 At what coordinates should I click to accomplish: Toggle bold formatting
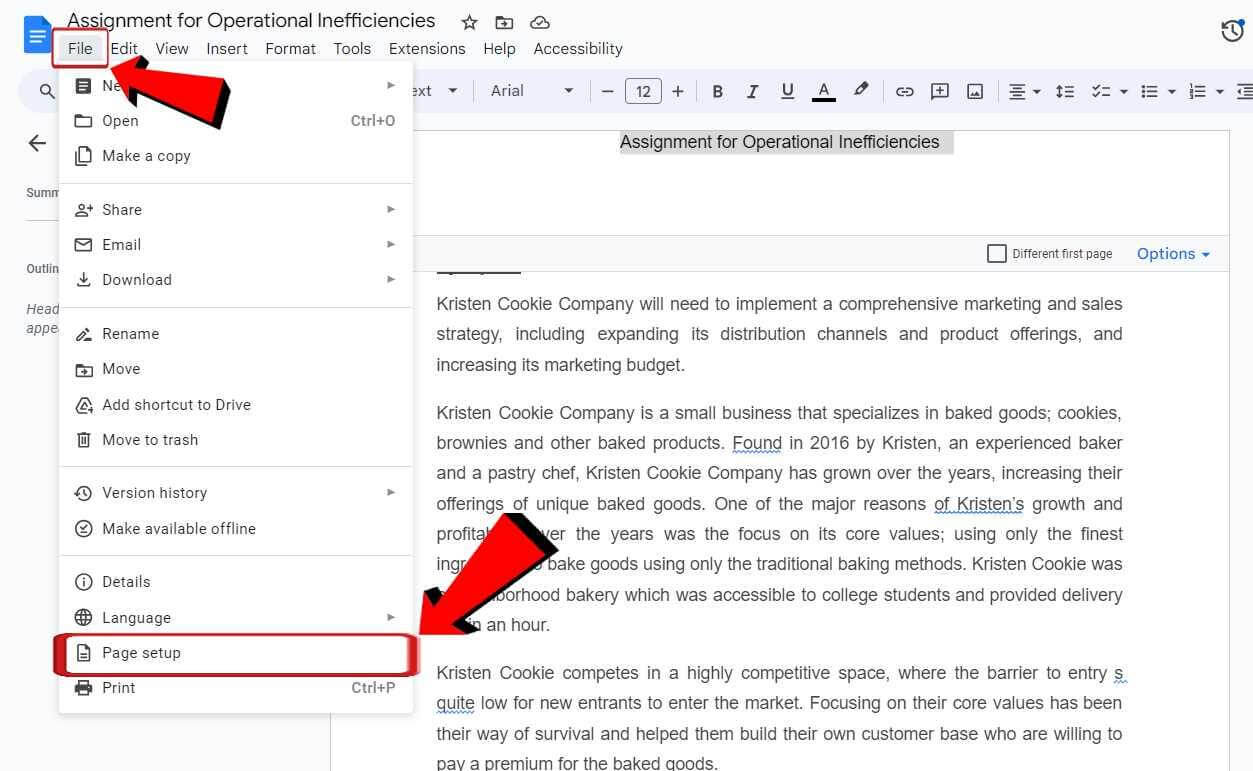(717, 91)
